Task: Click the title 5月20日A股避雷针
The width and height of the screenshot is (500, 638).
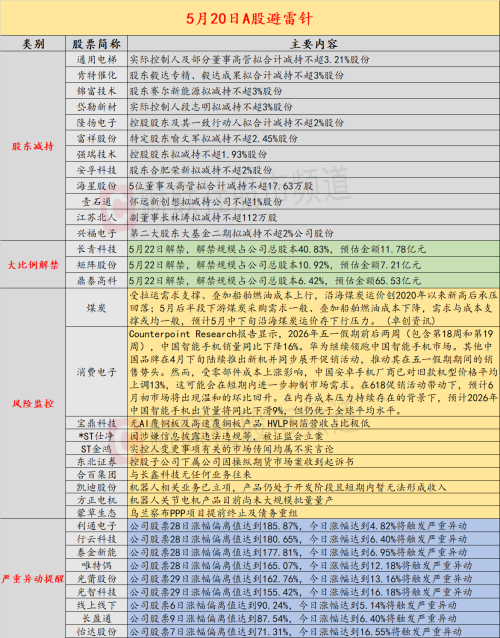Action: [x=249, y=19]
